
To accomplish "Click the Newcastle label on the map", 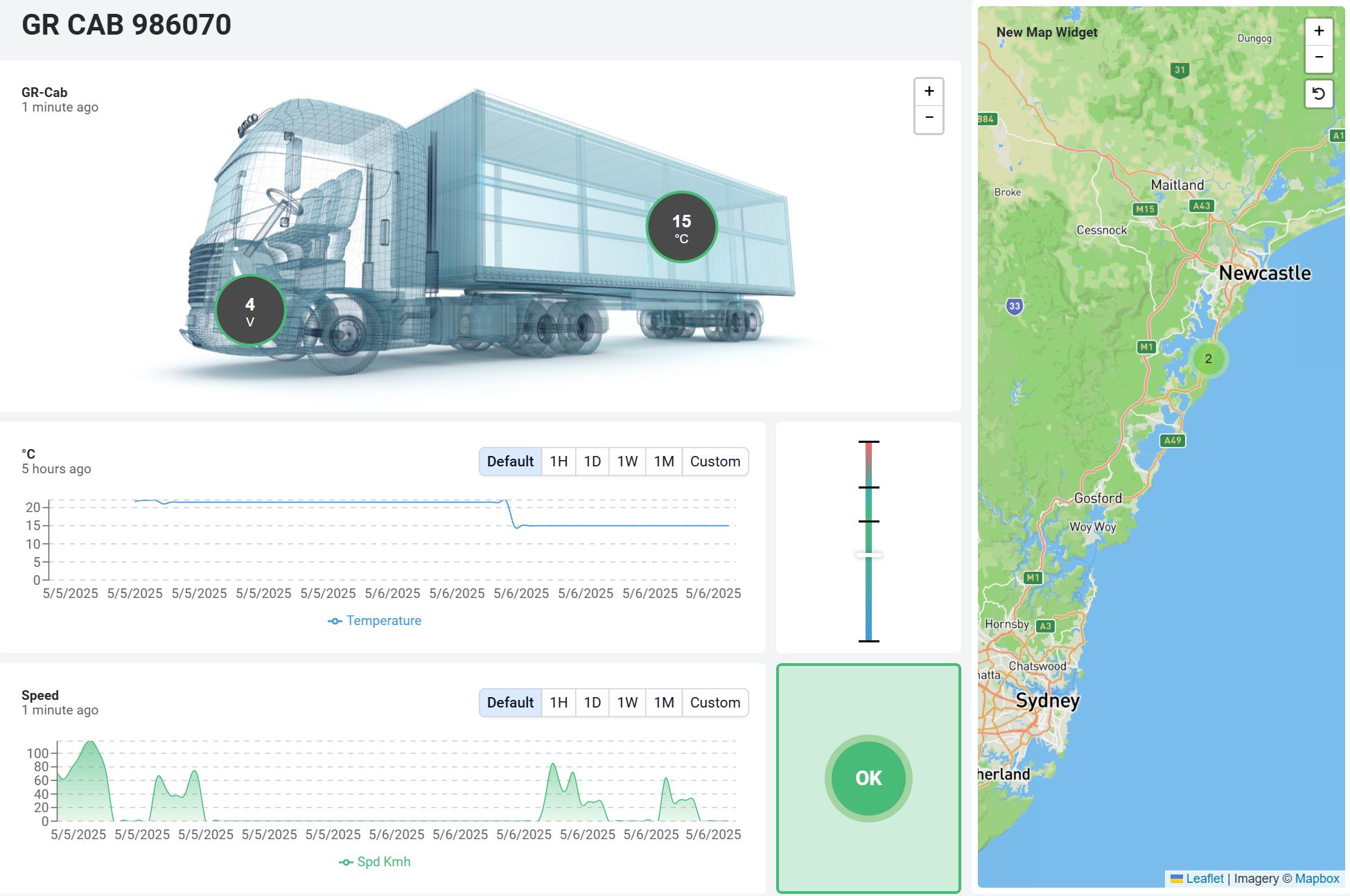I will (x=1265, y=273).
